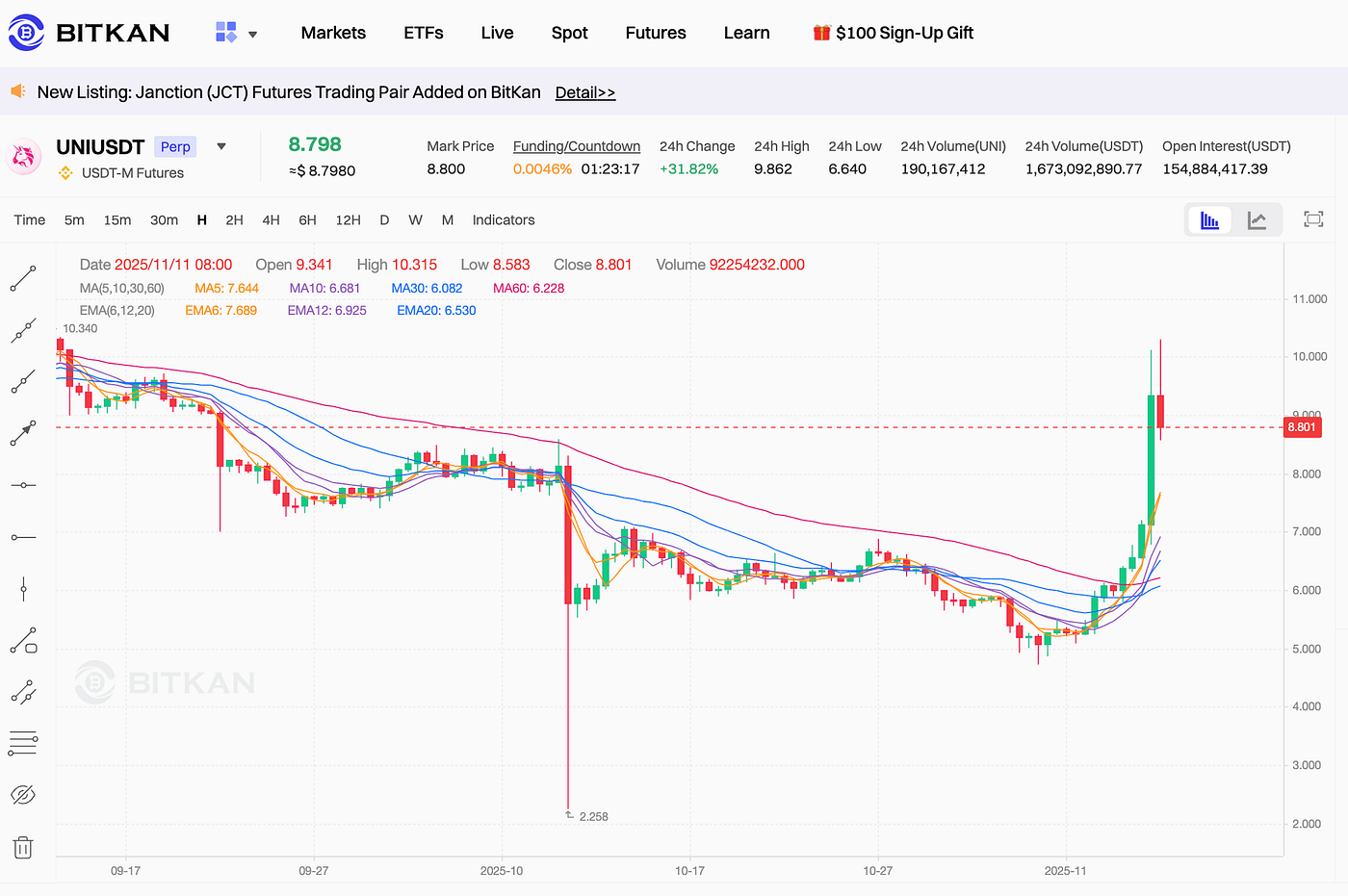Select the Time chart view

[x=30, y=220]
